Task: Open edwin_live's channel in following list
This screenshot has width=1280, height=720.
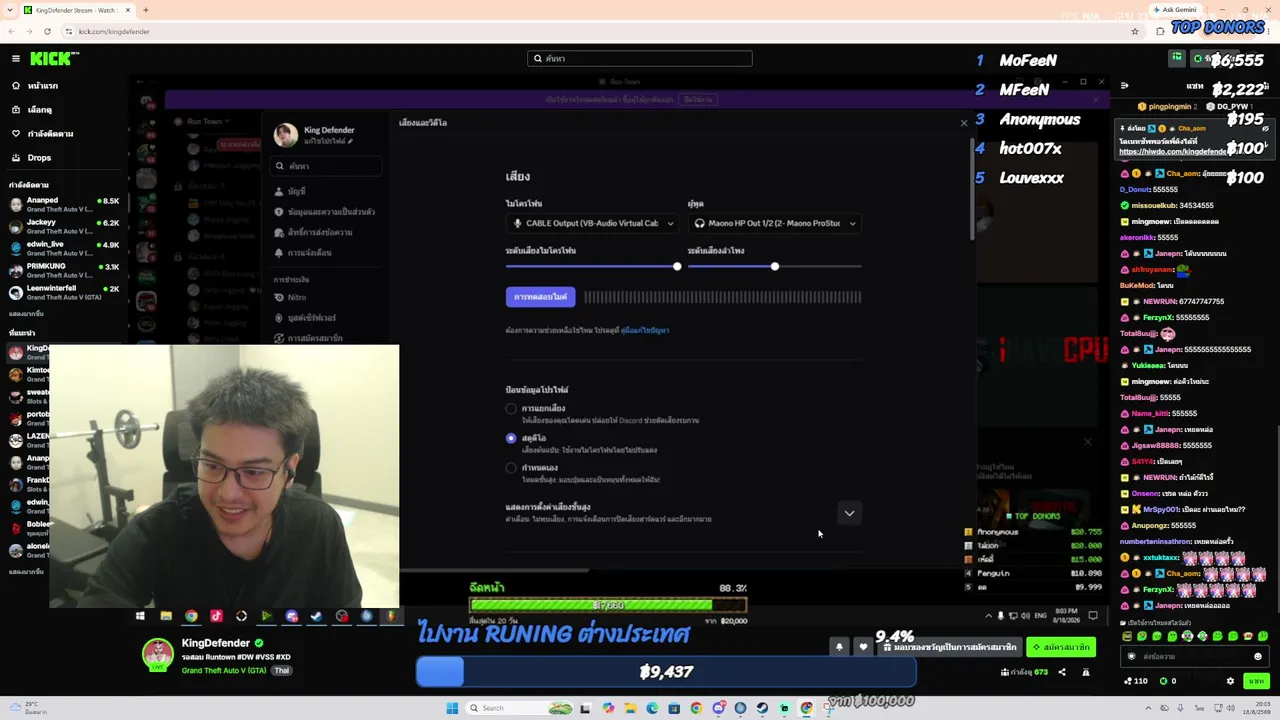Action: pyautogui.click(x=64, y=249)
